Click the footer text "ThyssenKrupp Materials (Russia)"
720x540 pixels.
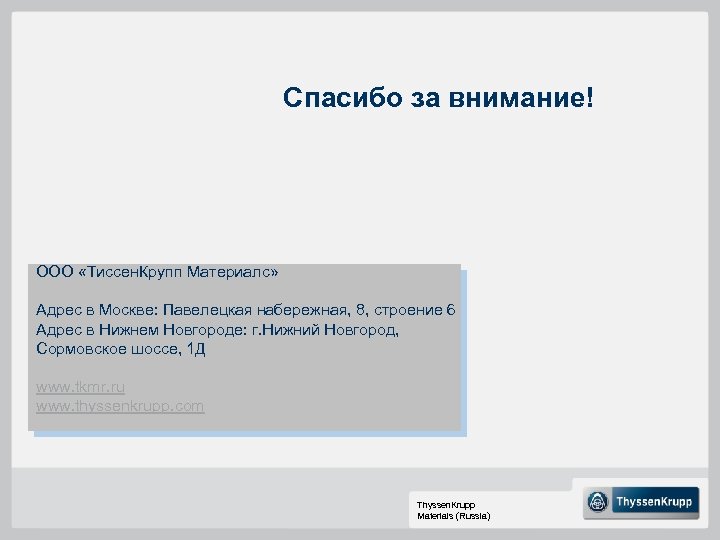pyautogui.click(x=453, y=510)
